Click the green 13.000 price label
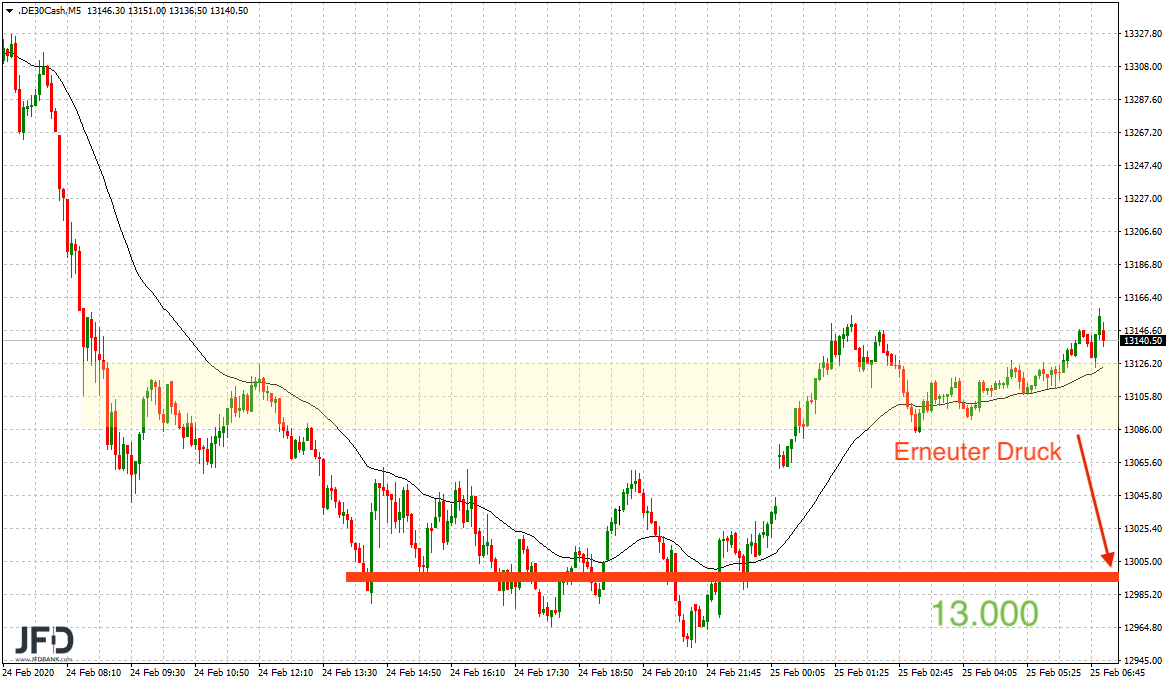This screenshot has height=684, width=1169. point(986,615)
